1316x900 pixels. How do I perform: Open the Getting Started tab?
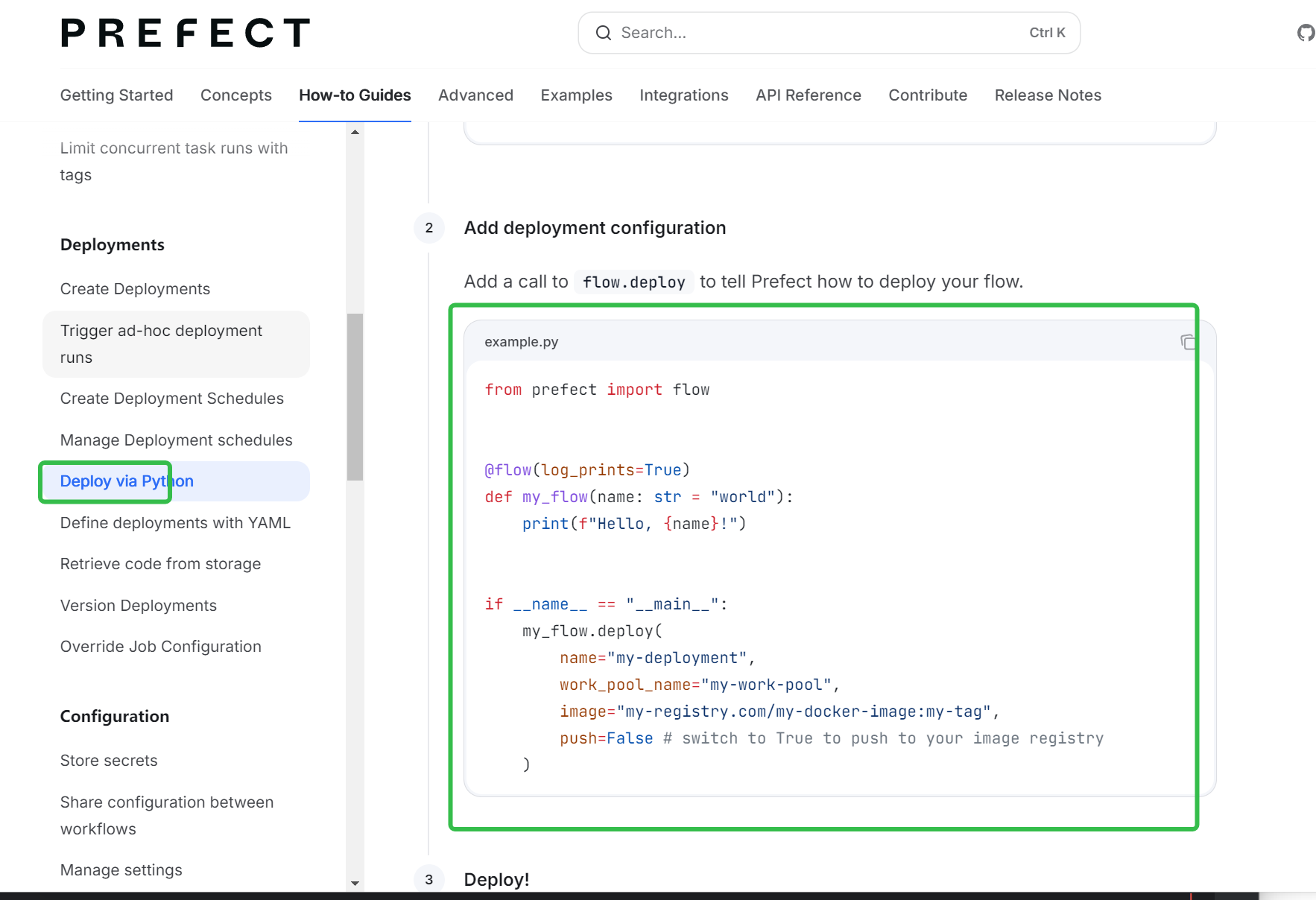point(116,95)
